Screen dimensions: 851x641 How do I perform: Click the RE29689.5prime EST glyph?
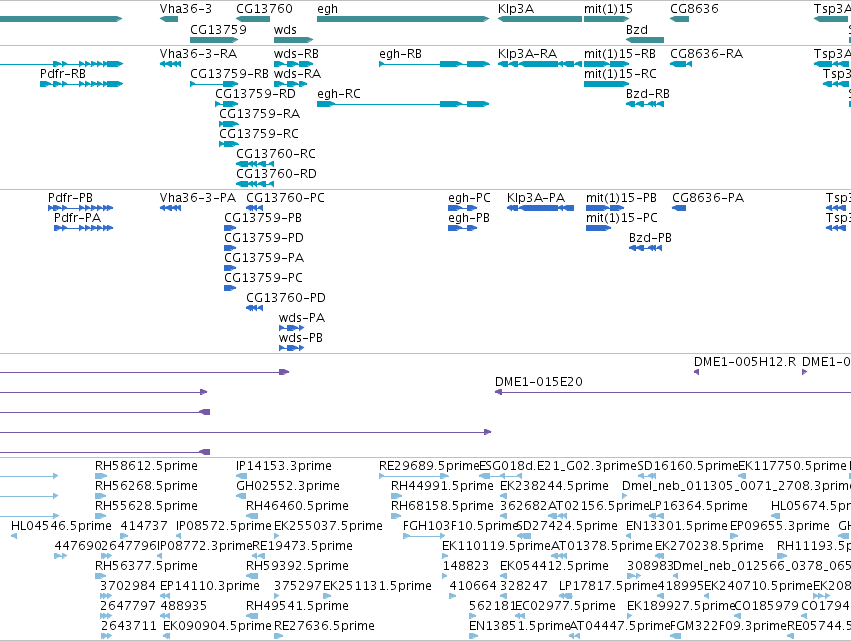pos(414,476)
